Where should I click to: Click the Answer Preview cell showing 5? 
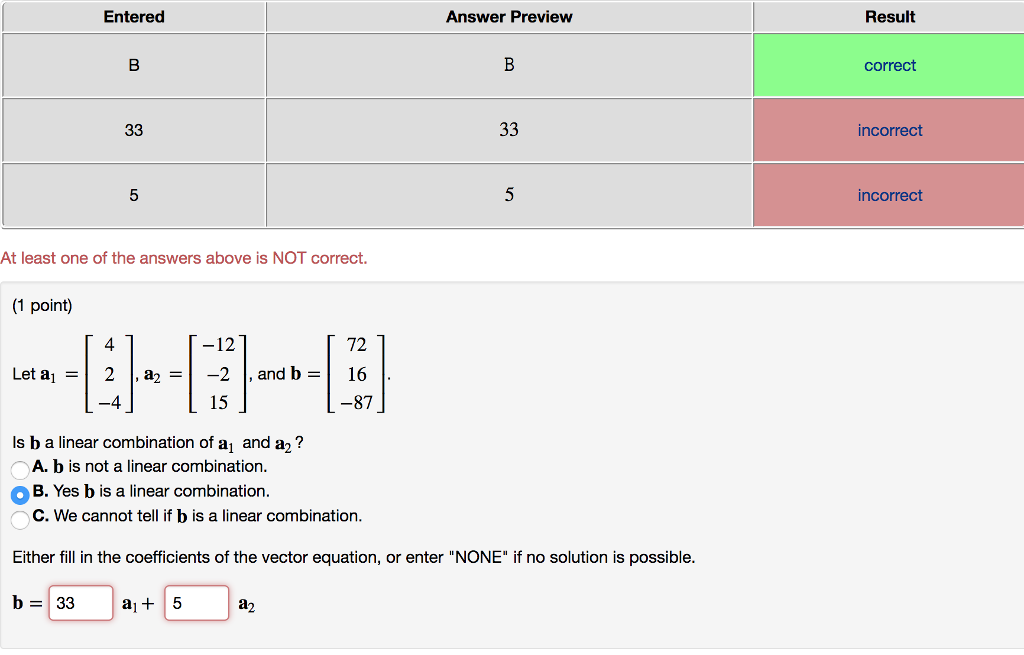tap(509, 194)
